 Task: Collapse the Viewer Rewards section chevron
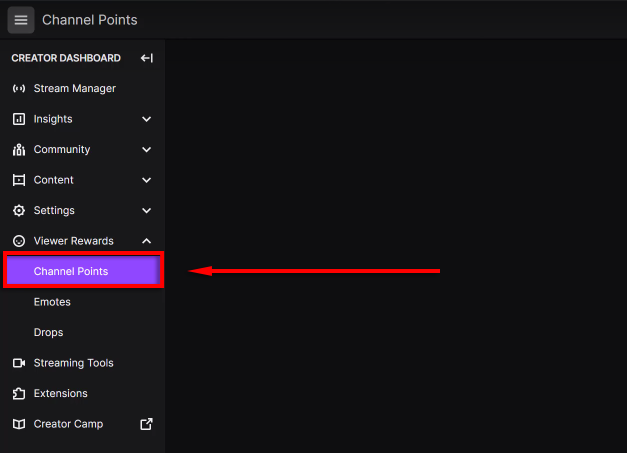(146, 241)
